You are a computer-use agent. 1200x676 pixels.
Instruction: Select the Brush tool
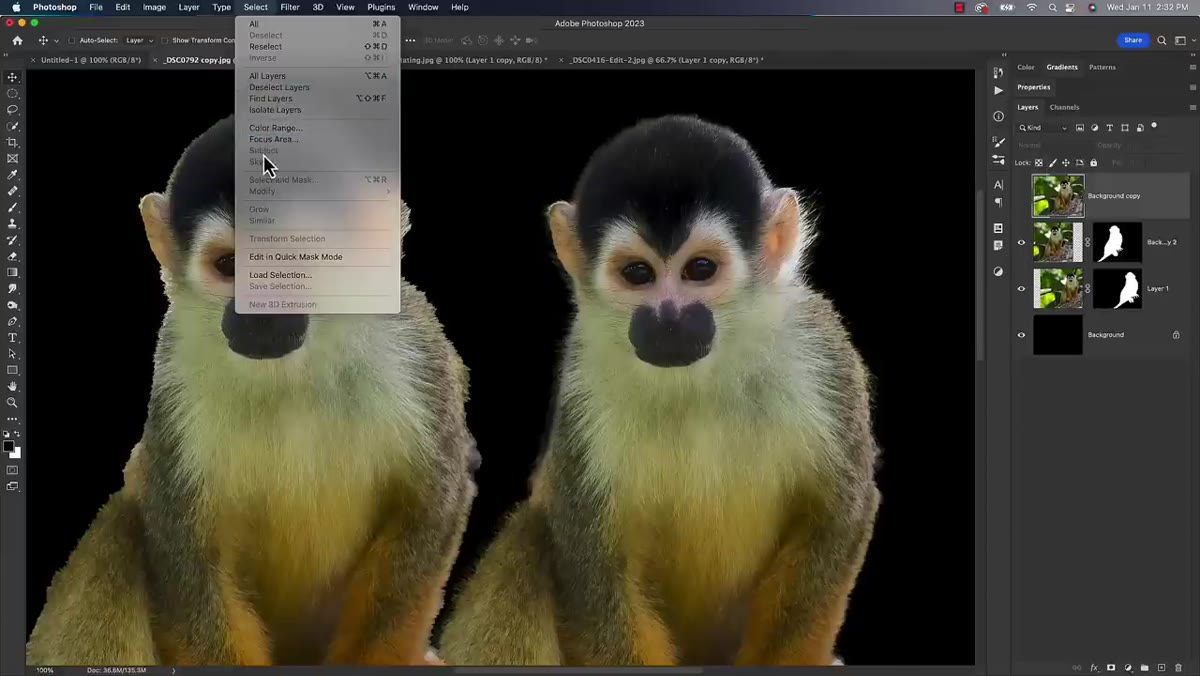[13, 207]
